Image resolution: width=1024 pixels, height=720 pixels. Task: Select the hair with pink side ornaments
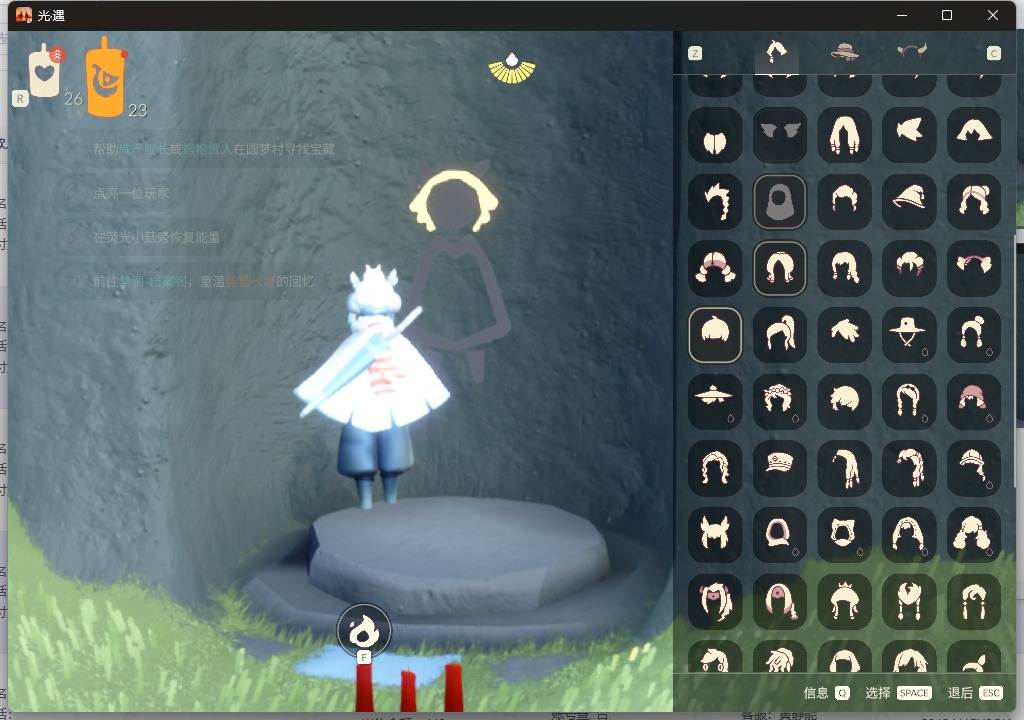715,602
